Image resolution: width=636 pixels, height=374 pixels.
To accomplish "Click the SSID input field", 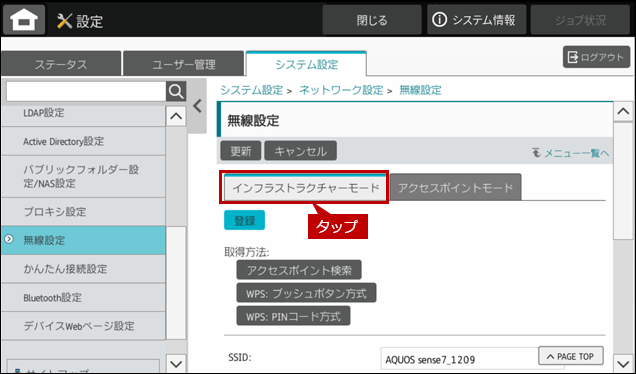I will (x=473, y=359).
